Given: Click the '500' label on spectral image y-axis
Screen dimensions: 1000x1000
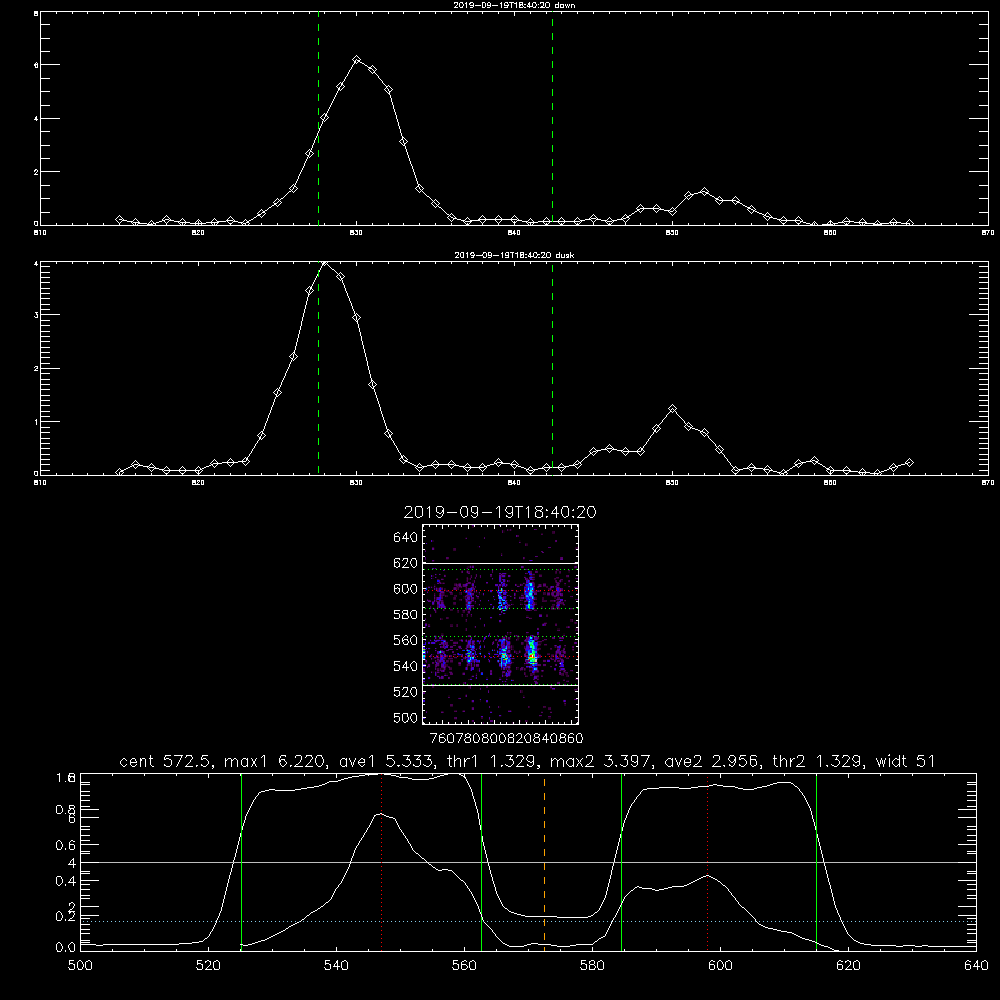Looking at the screenshot, I should coord(406,717).
